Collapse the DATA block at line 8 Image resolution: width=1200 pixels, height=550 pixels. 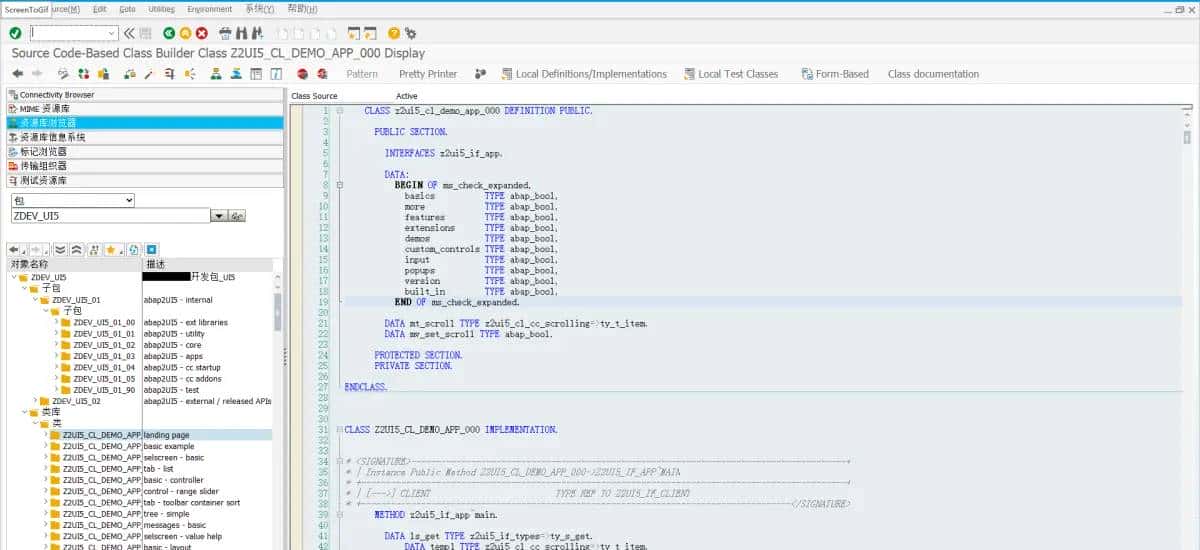tap(340, 186)
